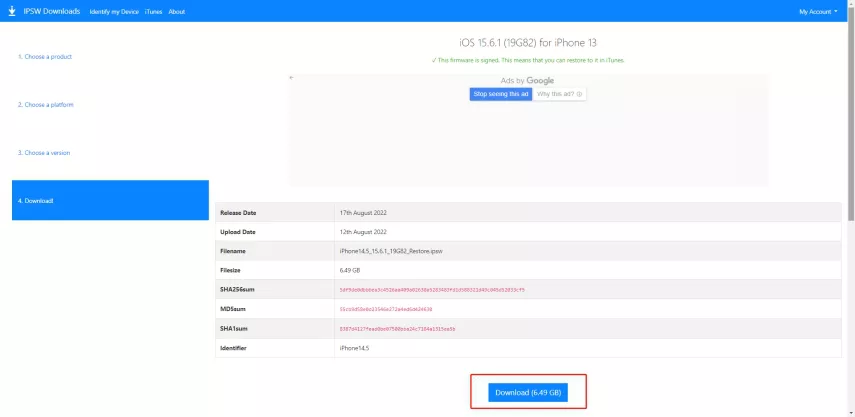Select the step 4 Download tab
This screenshot has height=417, width=855.
(110, 200)
